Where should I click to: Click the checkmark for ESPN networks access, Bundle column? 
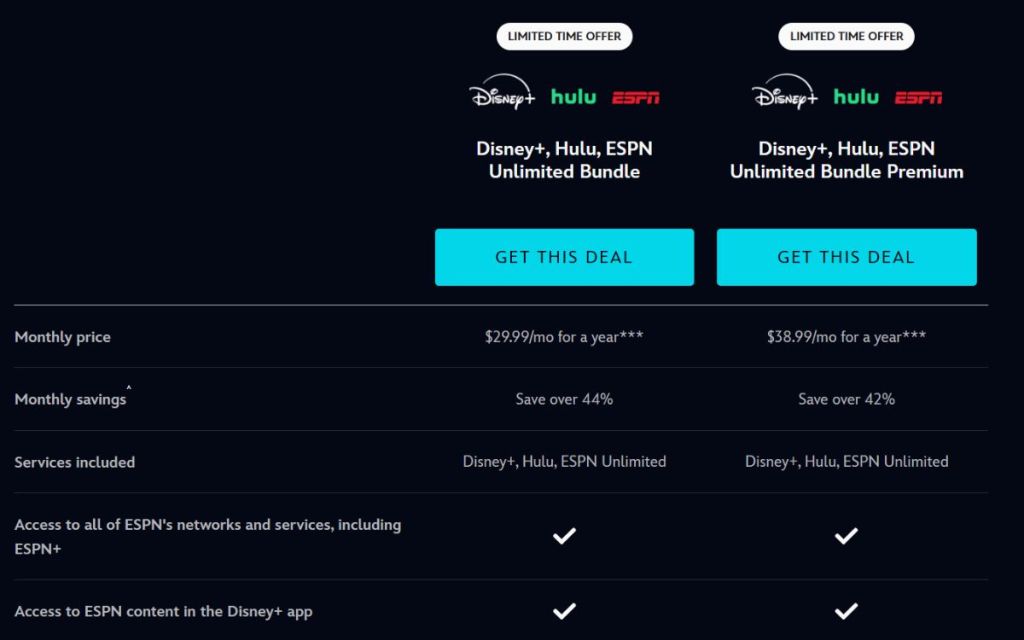[563, 536]
